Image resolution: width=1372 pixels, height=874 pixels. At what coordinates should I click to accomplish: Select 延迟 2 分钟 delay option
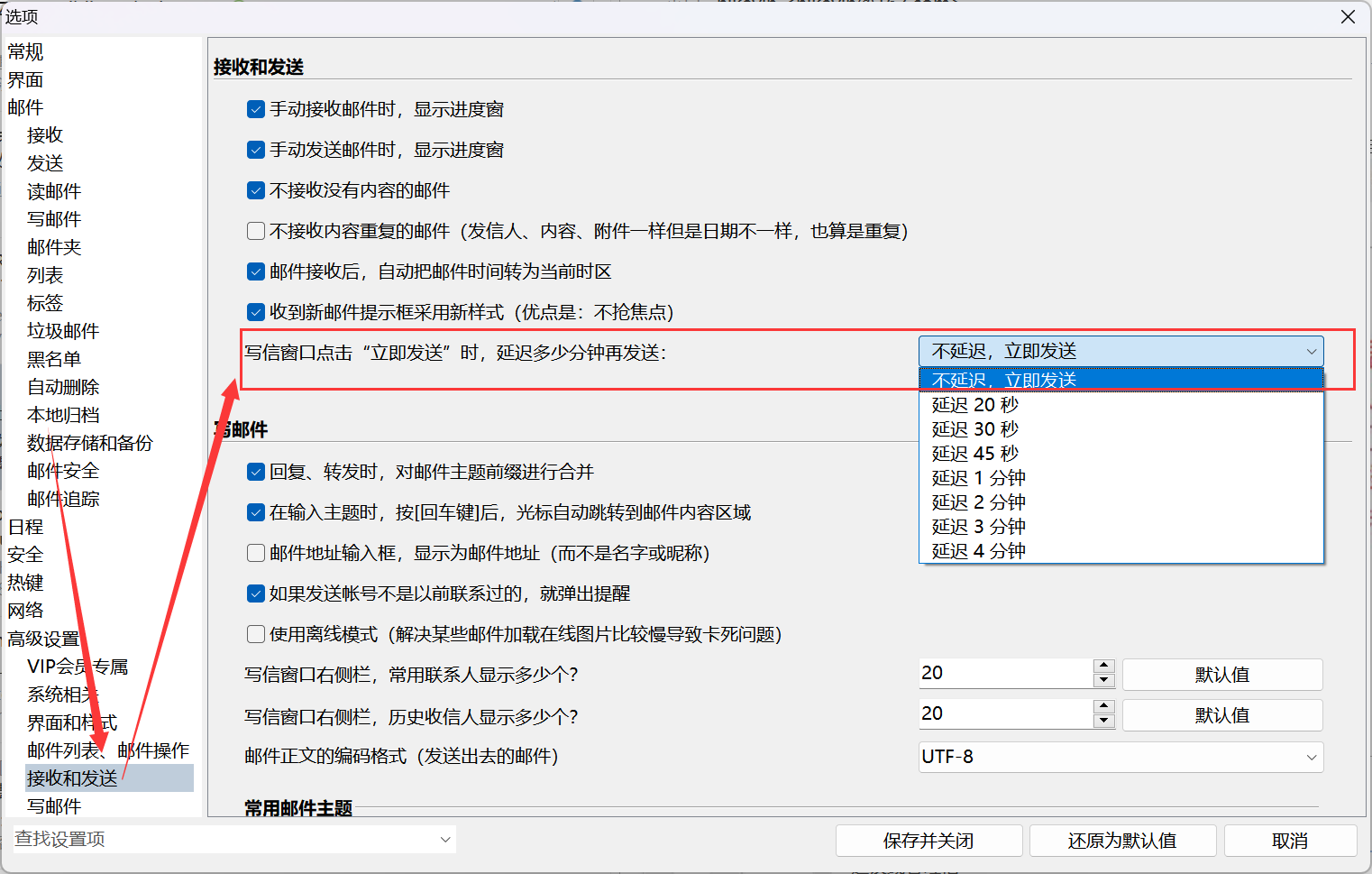click(1121, 502)
